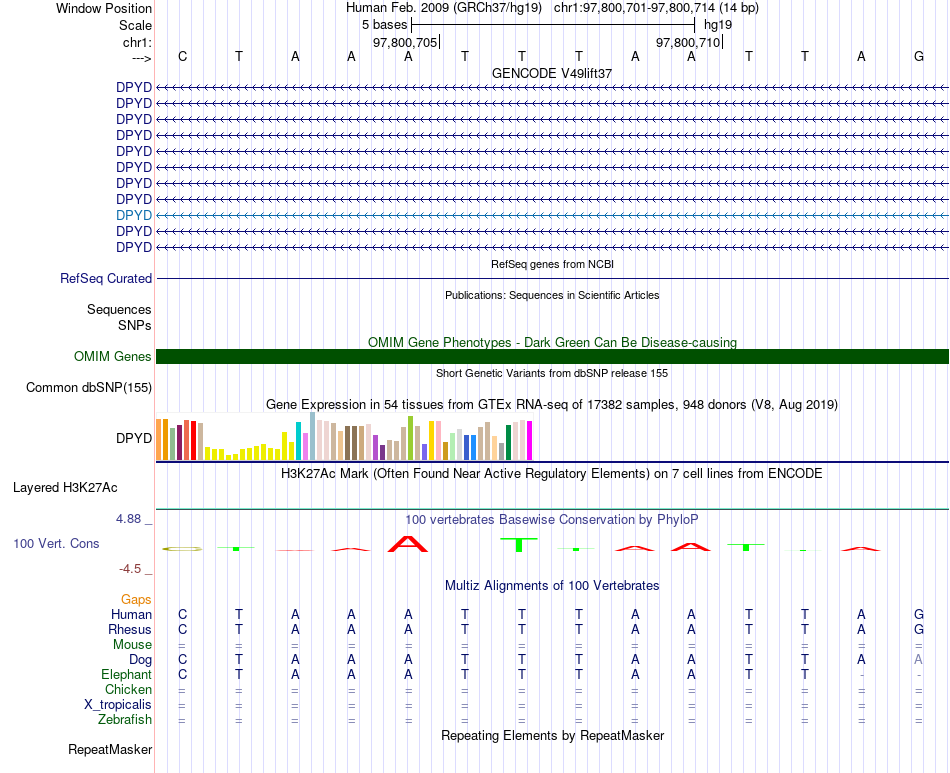
Task: Click the 97,800,710 coordinate marker
Action: 688,42
